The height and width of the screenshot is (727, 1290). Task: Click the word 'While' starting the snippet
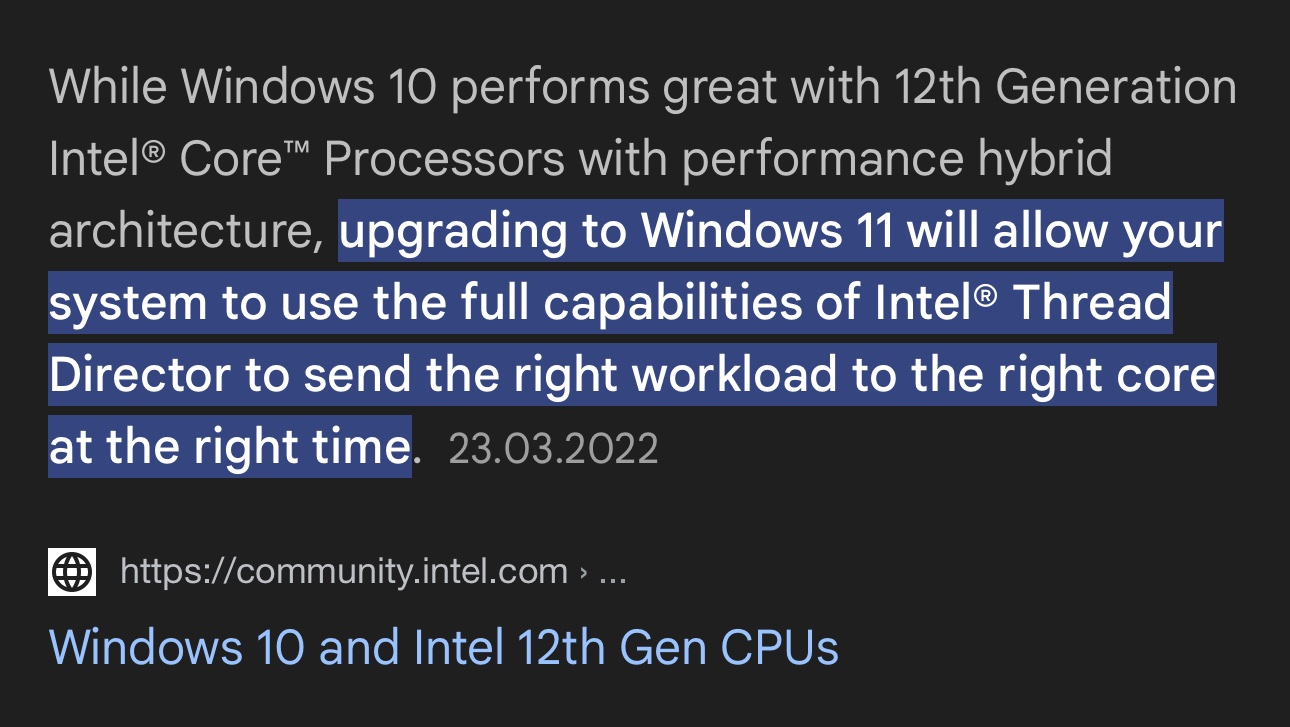(x=108, y=88)
